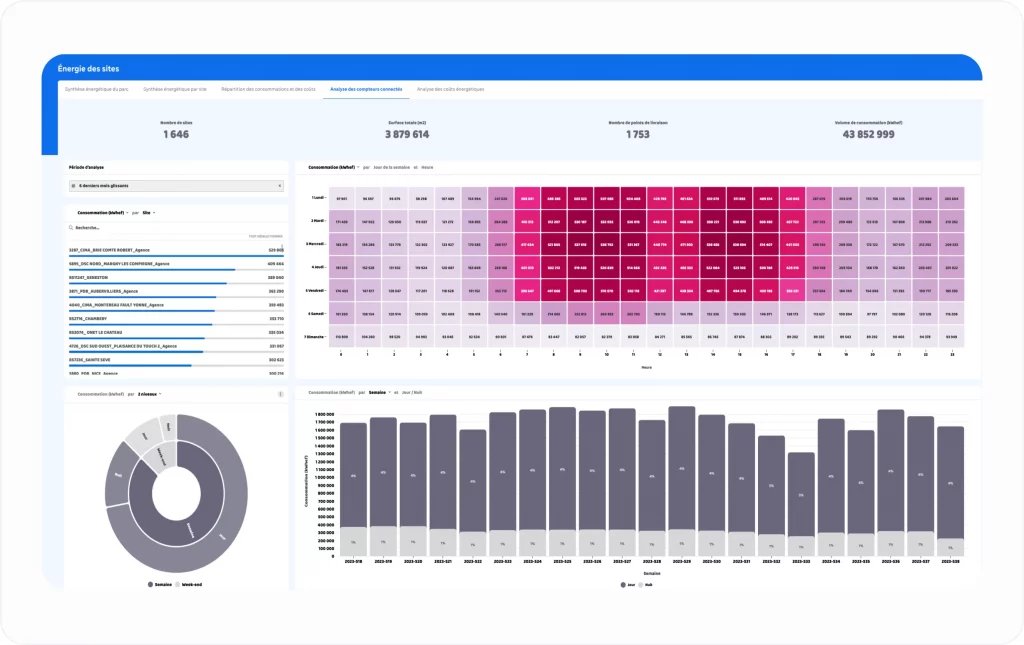Click 'Tout désélectionner' link in site list
The height and width of the screenshot is (645, 1024).
click(x=266, y=236)
